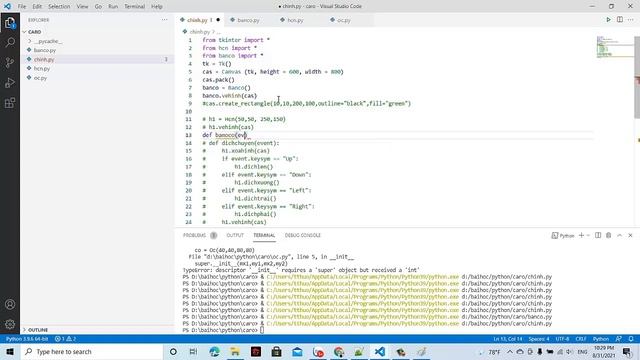Open the Edit menu
640x360 pixels.
click(x=37, y=6)
